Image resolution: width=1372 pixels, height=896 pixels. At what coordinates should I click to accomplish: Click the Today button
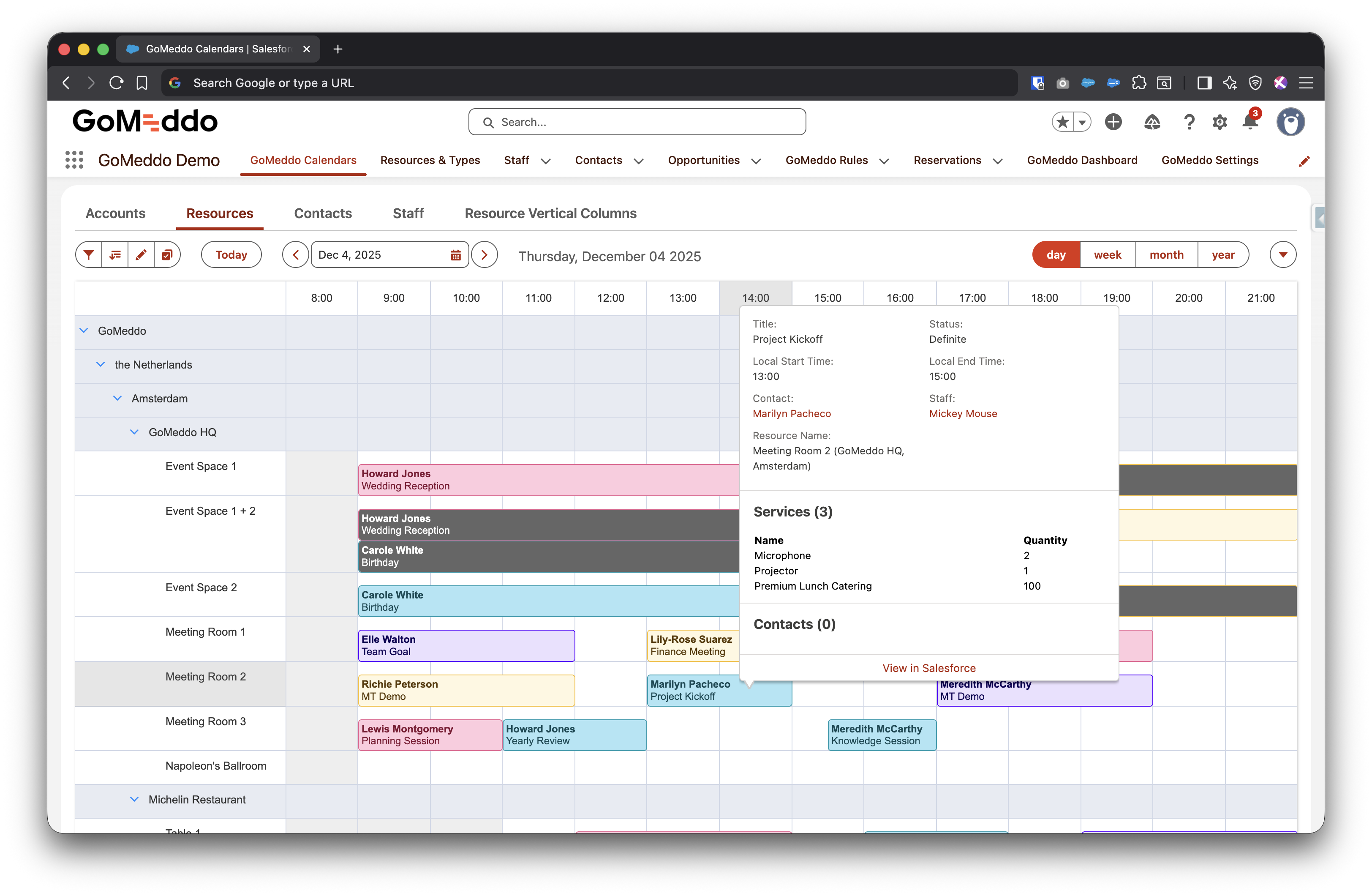click(231, 254)
